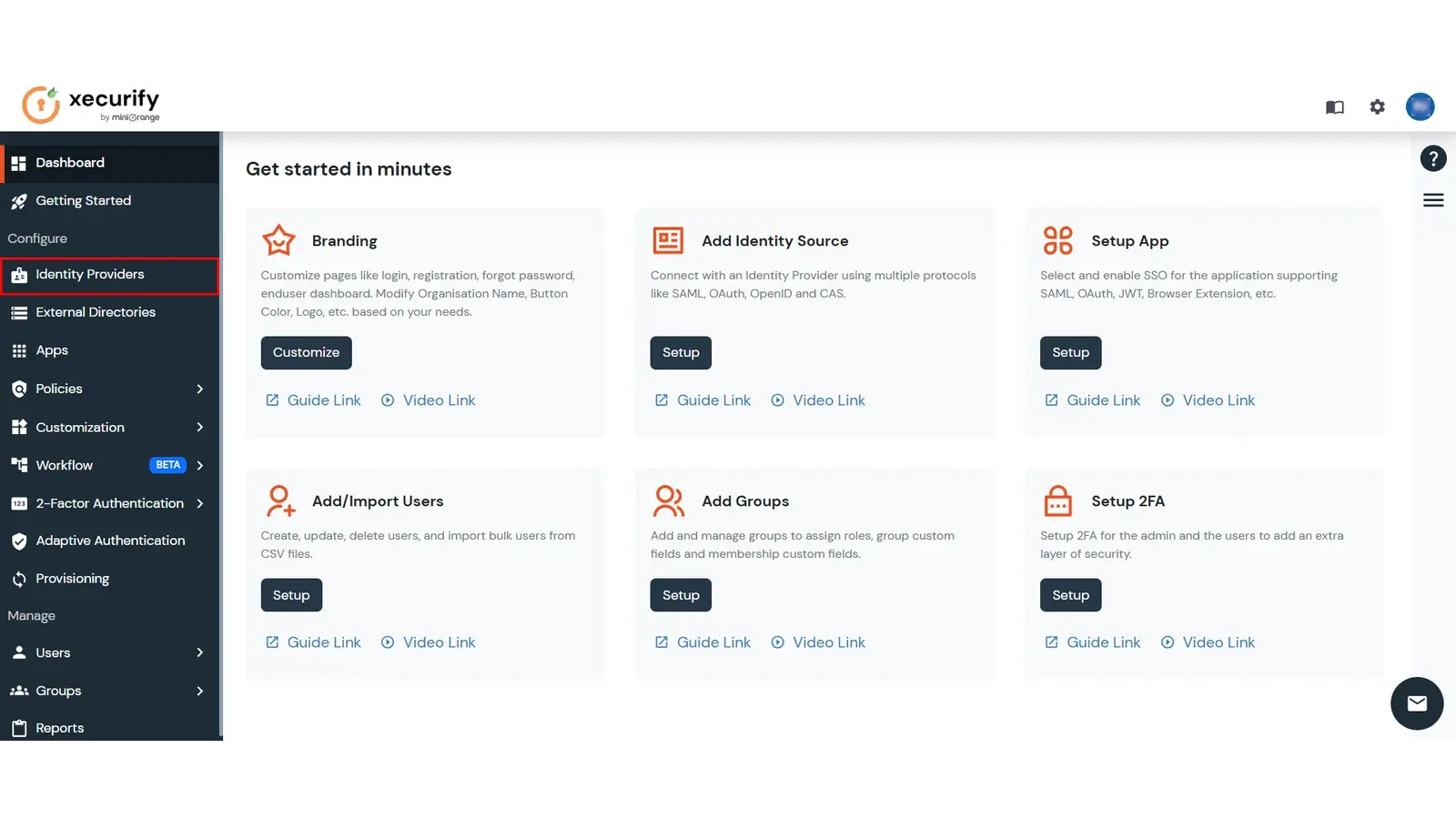Open the Reports section
1456x819 pixels.
coord(59,727)
